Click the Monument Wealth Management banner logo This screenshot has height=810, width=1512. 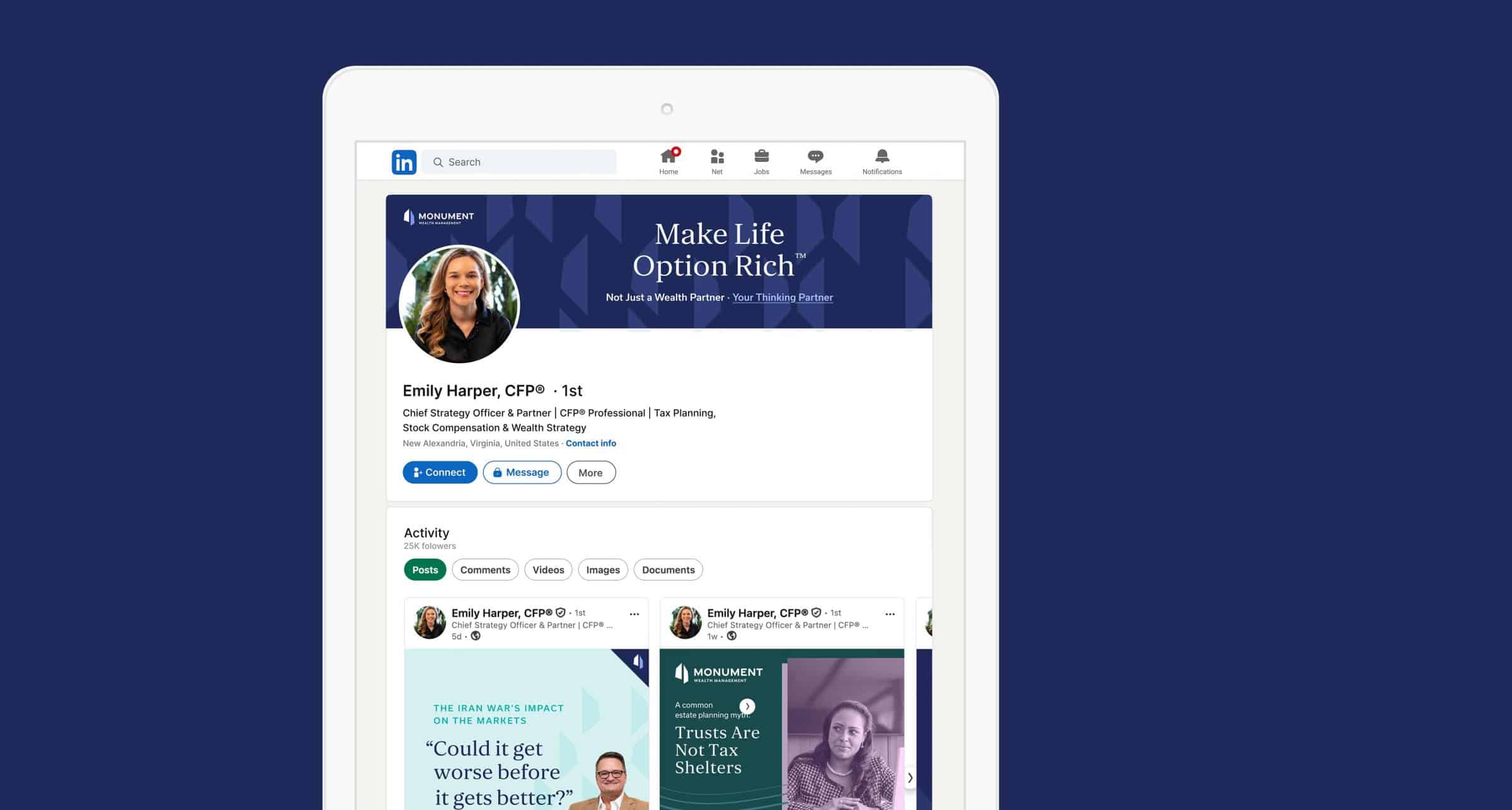(x=438, y=217)
